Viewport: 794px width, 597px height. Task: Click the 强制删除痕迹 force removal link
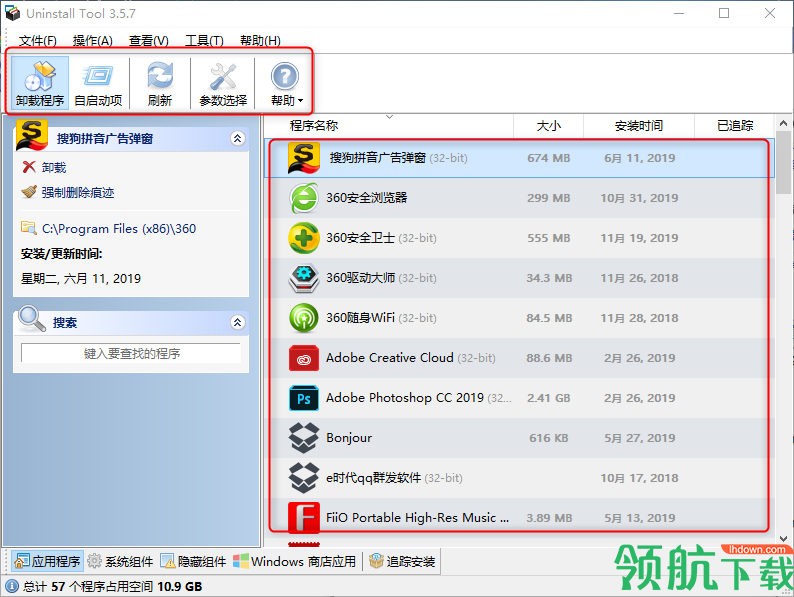tap(78, 192)
